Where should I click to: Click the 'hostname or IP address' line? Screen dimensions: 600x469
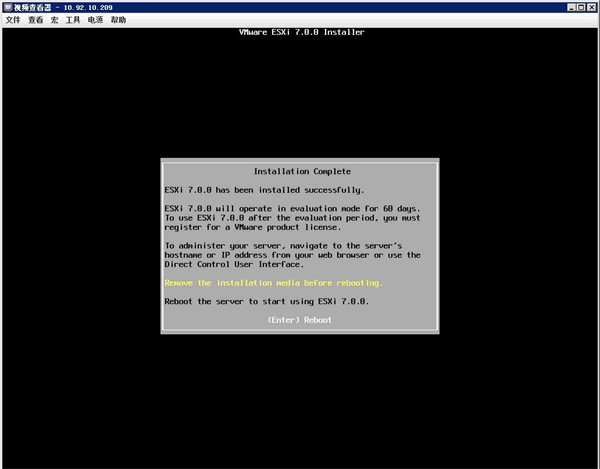click(293, 255)
